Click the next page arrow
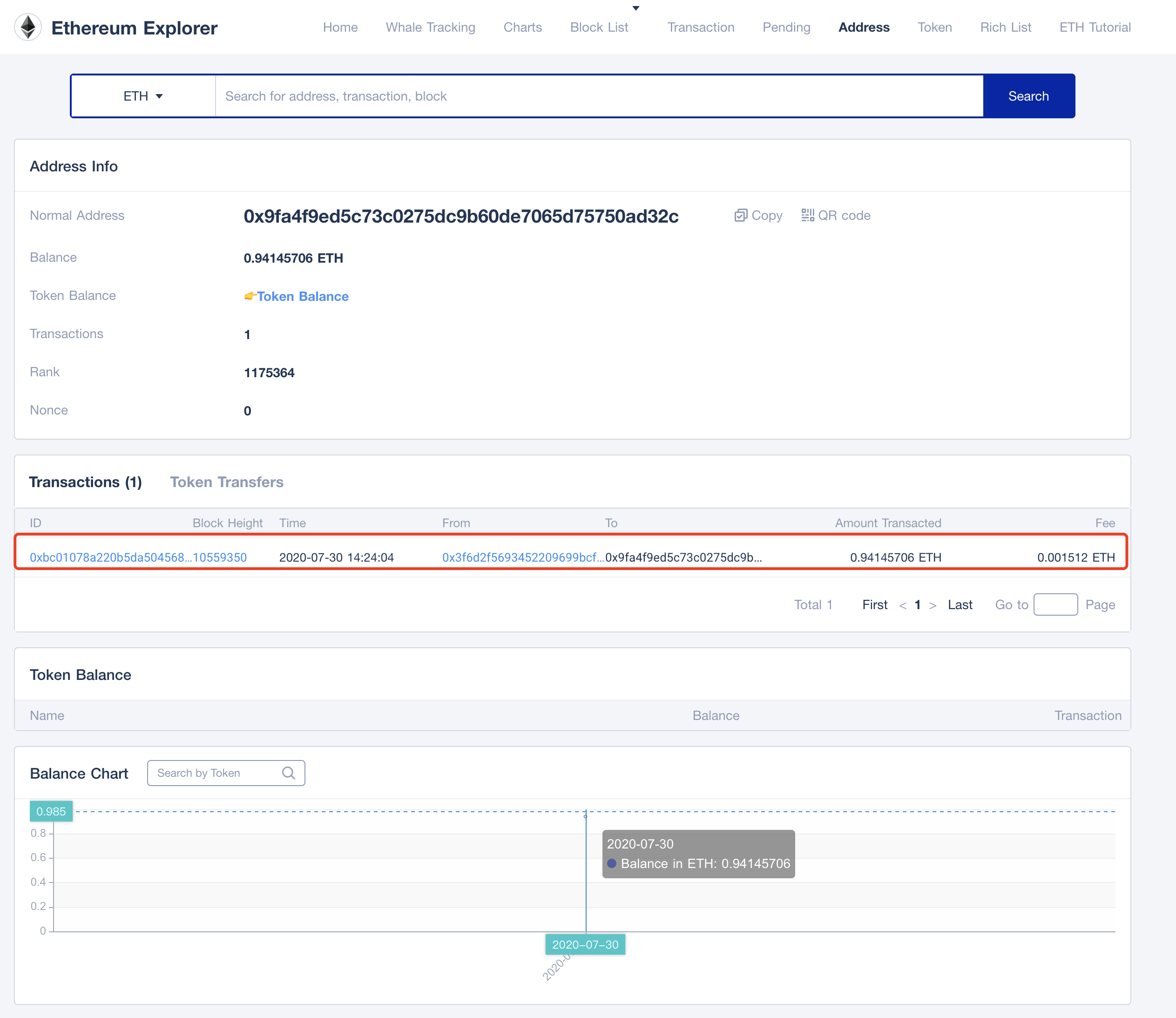The image size is (1176, 1018). pos(933,605)
